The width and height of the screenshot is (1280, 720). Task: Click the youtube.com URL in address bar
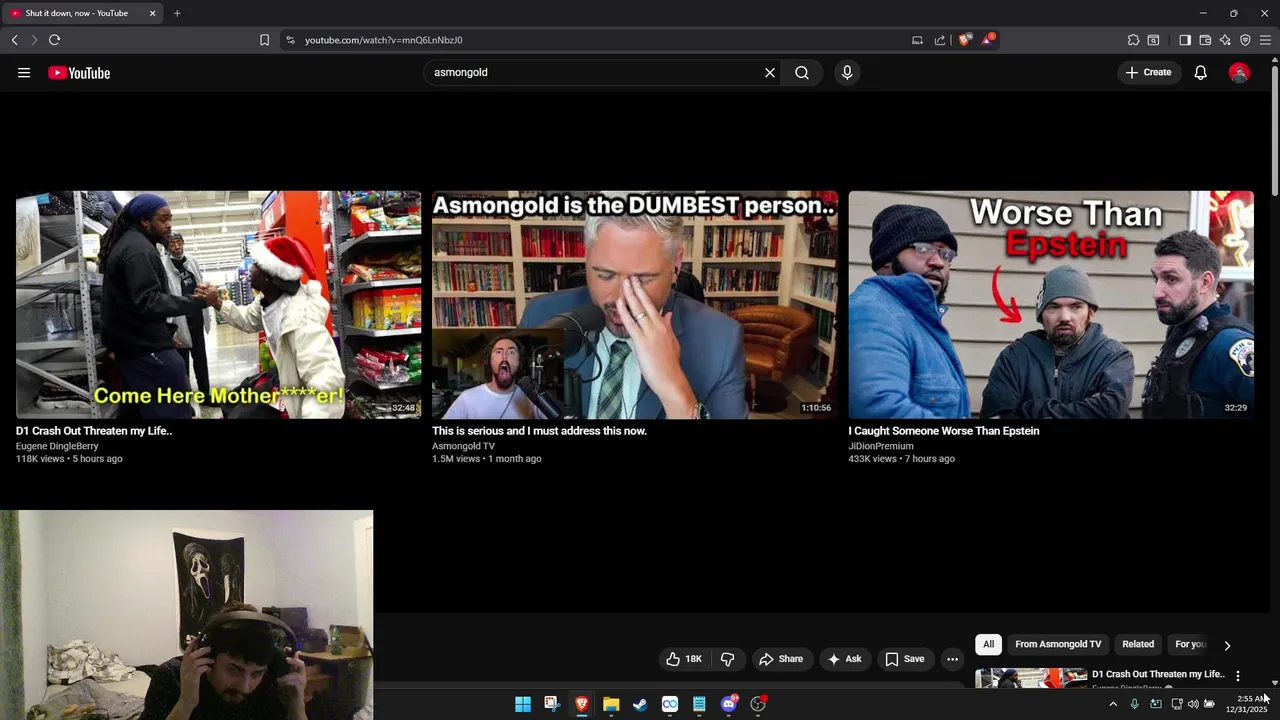(x=383, y=40)
